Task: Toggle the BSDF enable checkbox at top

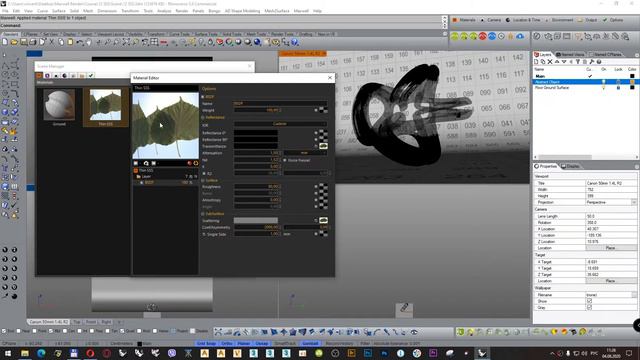Action: [x=203, y=97]
